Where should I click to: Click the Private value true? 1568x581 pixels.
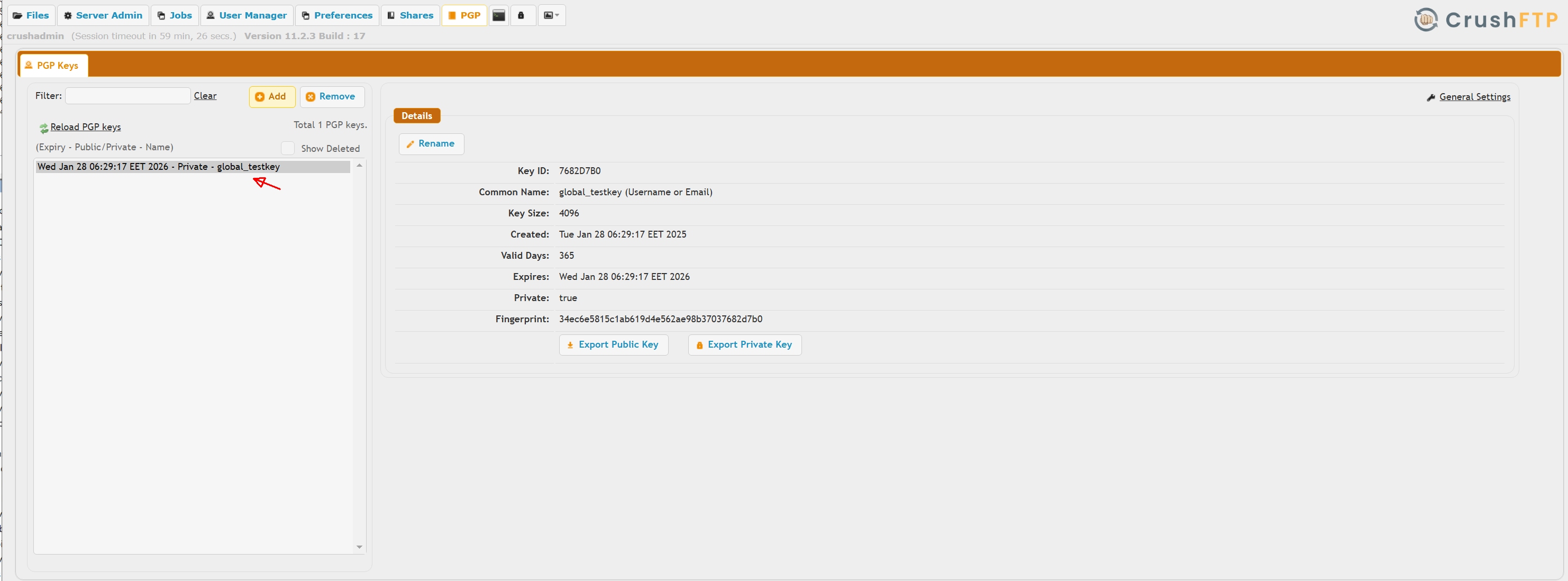567,298
